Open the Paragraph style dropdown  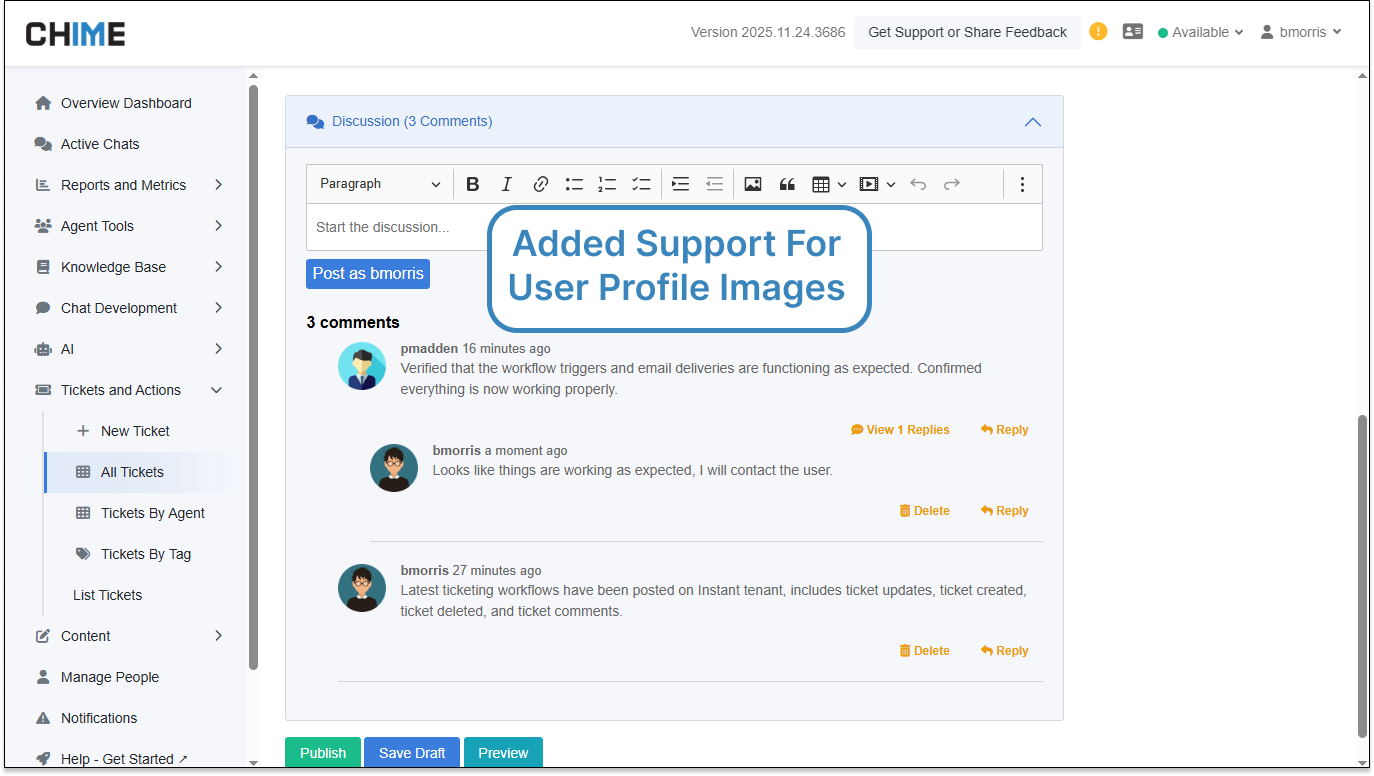pyautogui.click(x=379, y=184)
